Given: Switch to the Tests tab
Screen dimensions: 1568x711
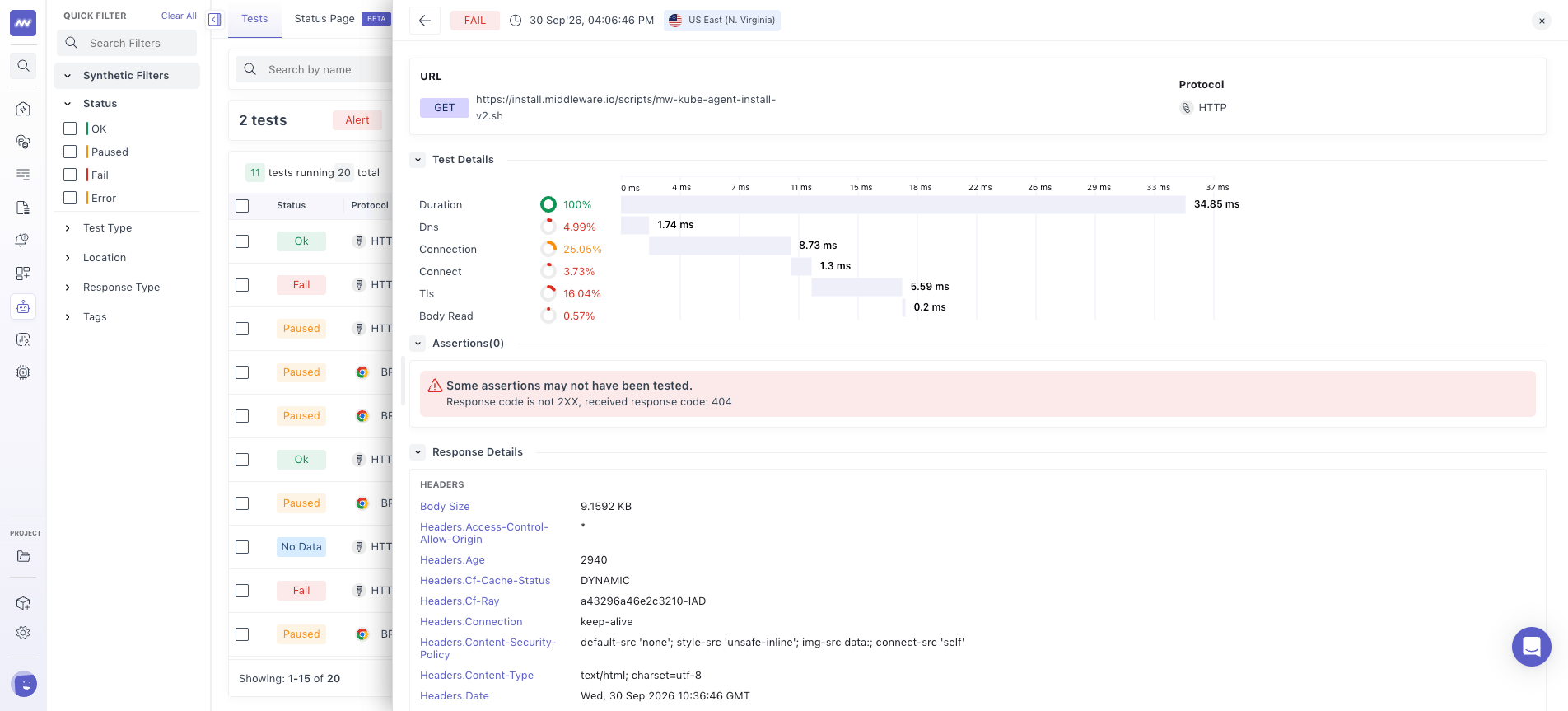Looking at the screenshot, I should tap(254, 19).
